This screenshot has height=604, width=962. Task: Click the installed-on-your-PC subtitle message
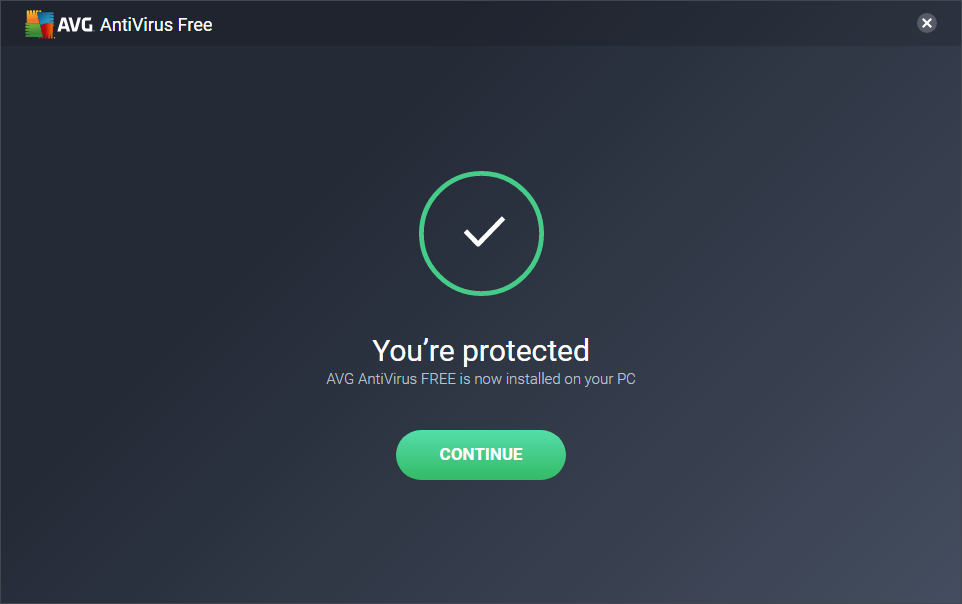(x=481, y=379)
